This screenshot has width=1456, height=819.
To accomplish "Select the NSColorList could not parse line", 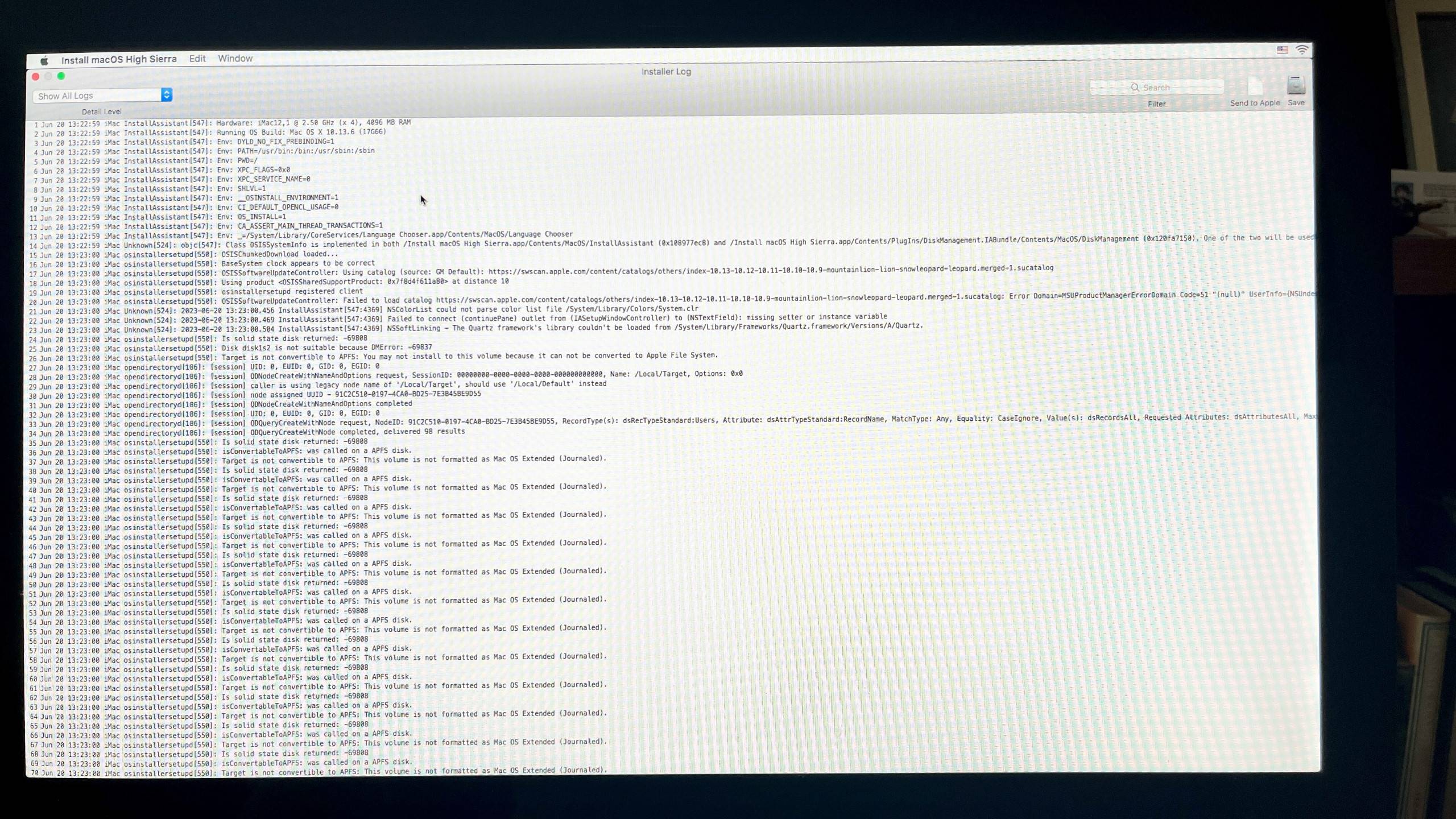I will pos(364,311).
